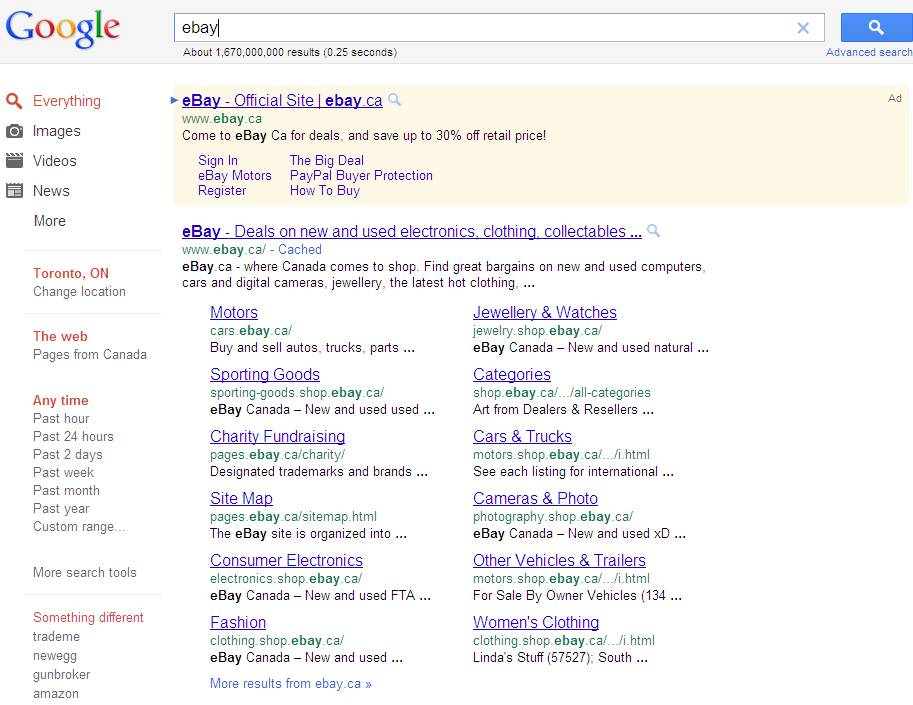Open Women's Clothing sitelink

[536, 622]
